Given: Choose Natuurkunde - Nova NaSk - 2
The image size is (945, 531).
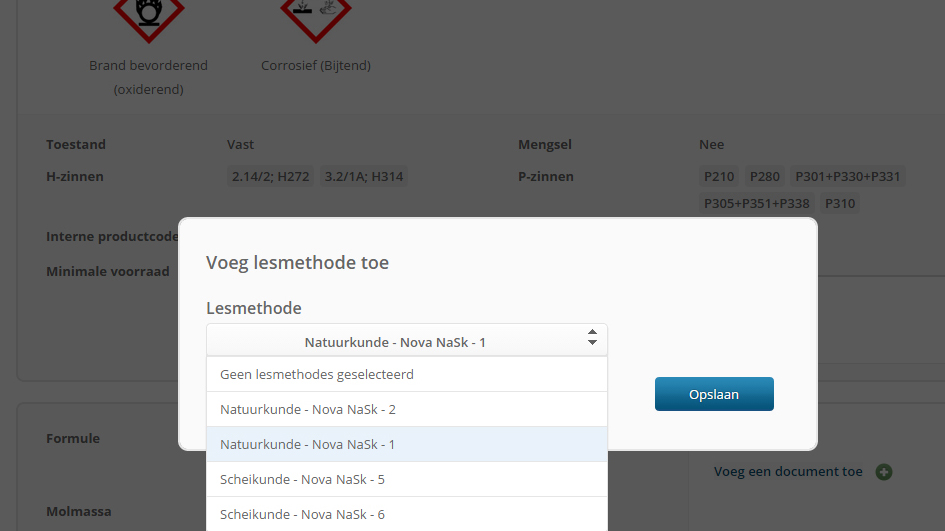Looking at the screenshot, I should pyautogui.click(x=407, y=409).
